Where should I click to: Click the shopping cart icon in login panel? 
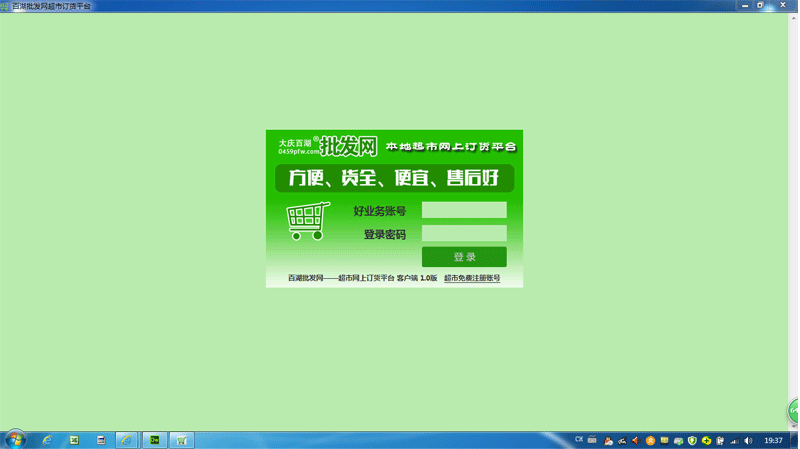[x=308, y=221]
